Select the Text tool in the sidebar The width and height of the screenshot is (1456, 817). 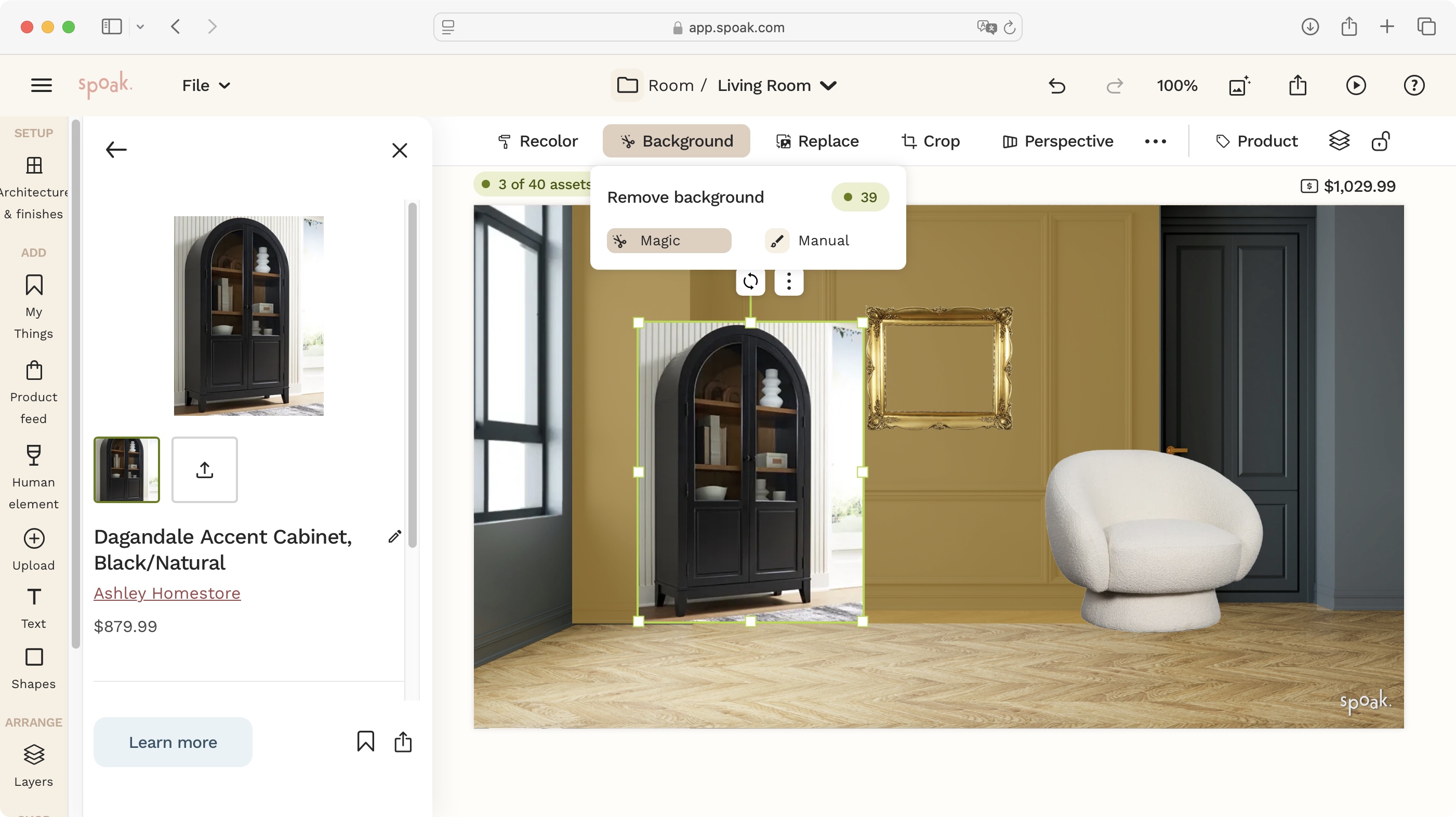pos(33,607)
